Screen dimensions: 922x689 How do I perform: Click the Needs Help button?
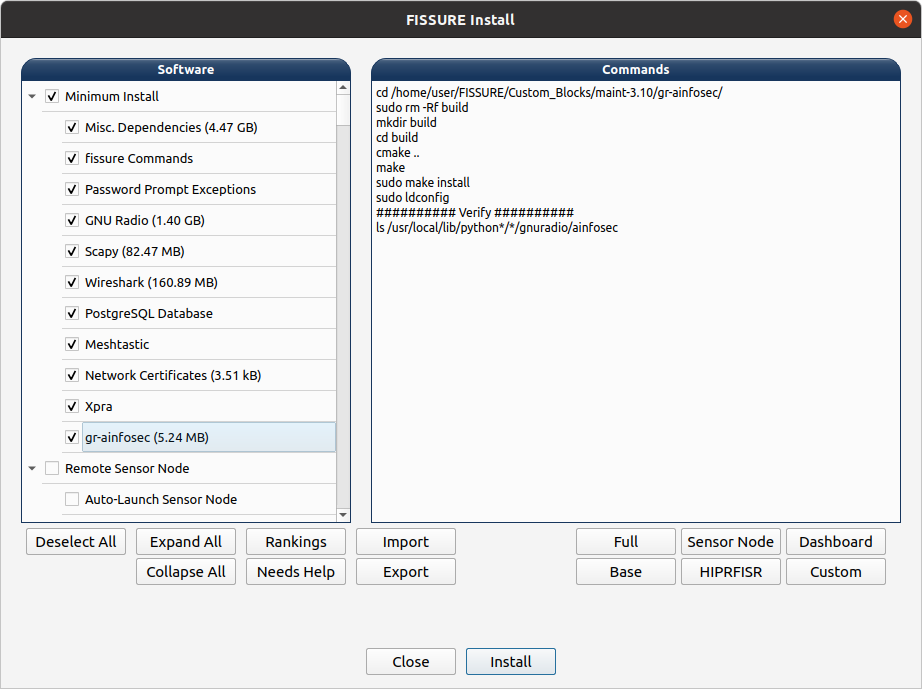[x=296, y=571]
